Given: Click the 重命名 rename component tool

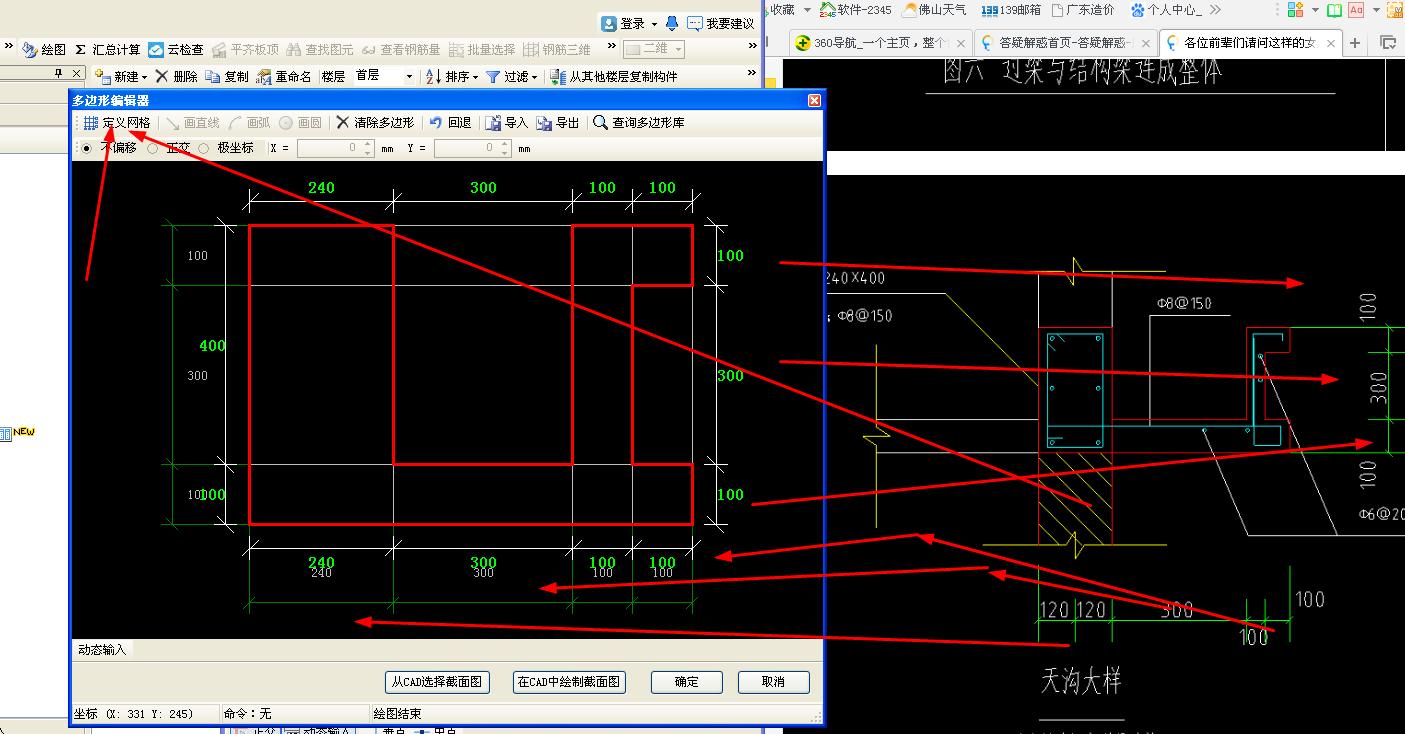Looking at the screenshot, I should click(284, 76).
